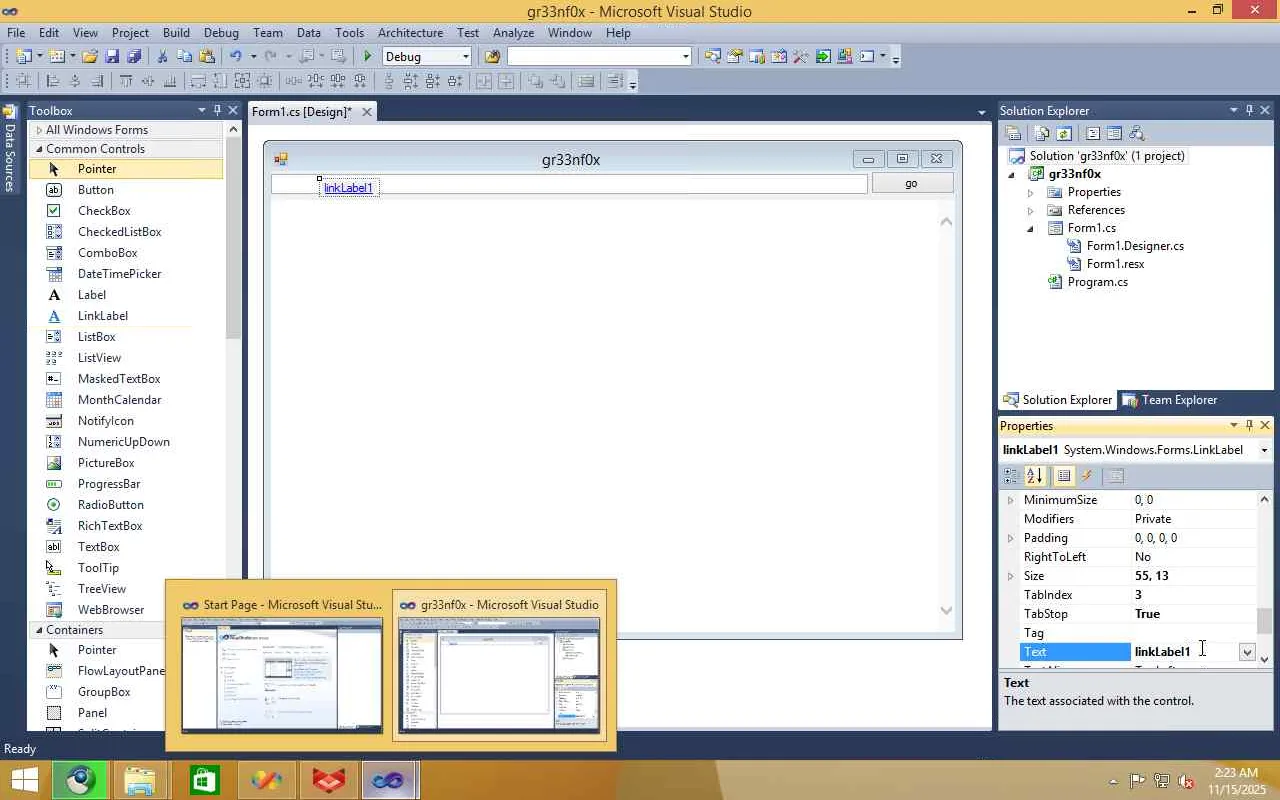The image size is (1280, 800).
Task: Expand All Windows Forms toolbox group
Action: pyautogui.click(x=39, y=130)
